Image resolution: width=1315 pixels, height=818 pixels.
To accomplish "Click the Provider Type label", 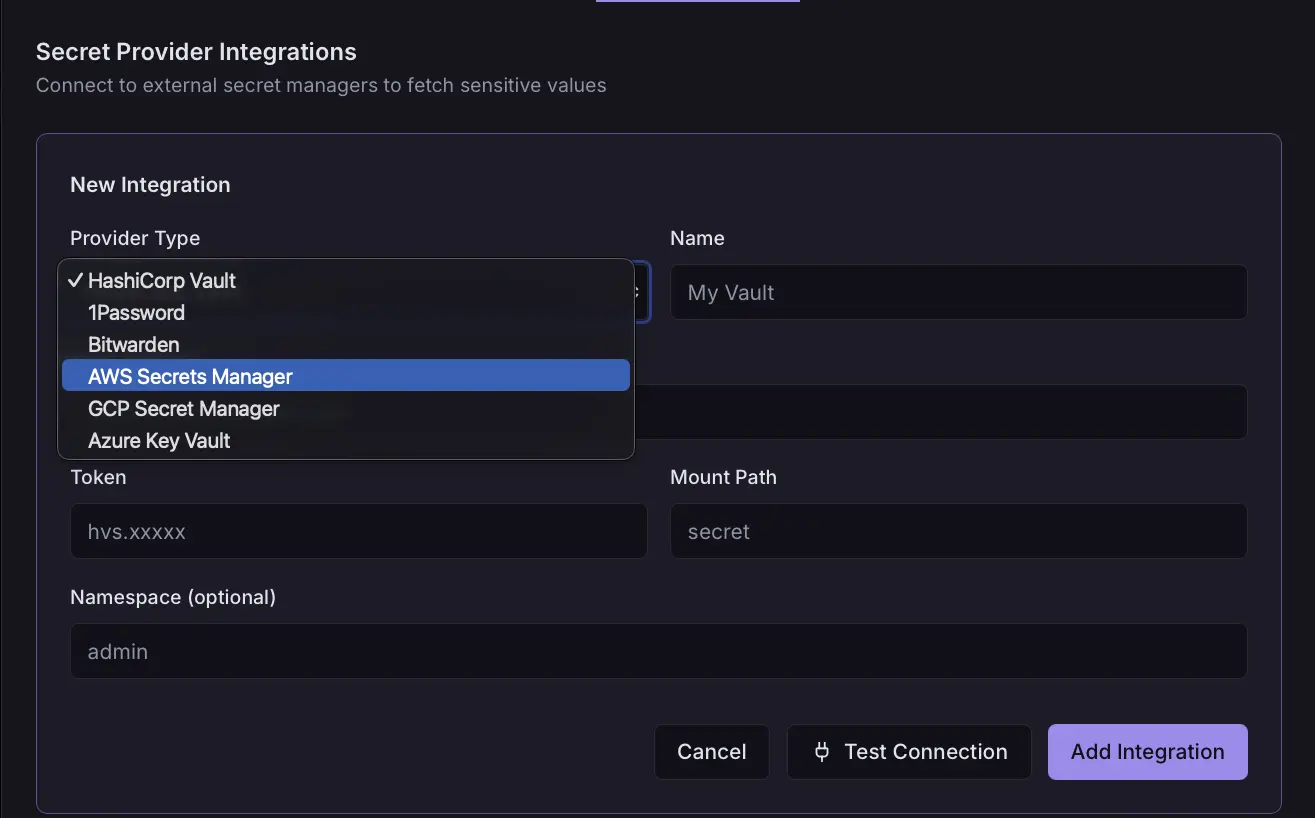I will (135, 238).
